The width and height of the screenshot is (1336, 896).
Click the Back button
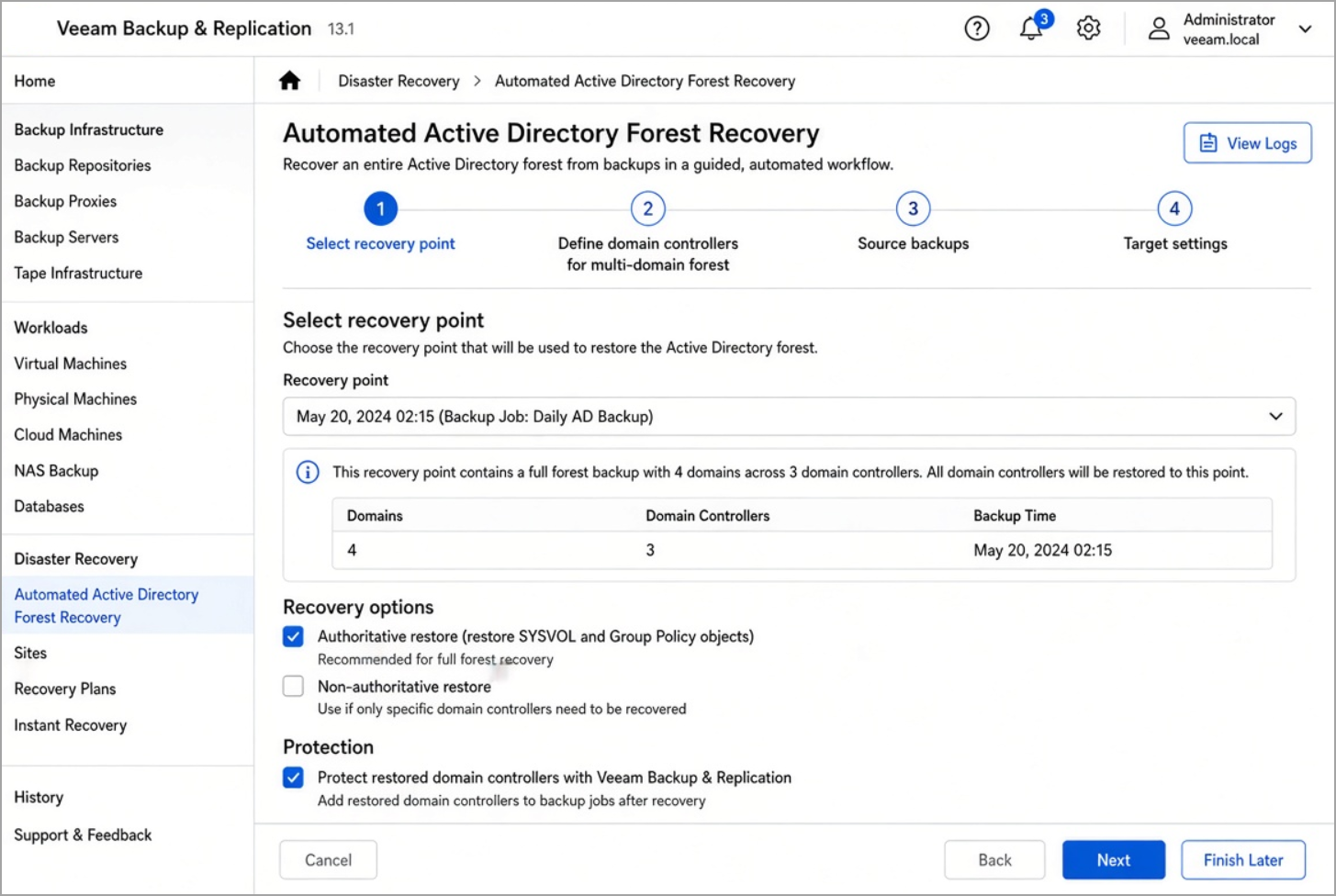(x=994, y=860)
